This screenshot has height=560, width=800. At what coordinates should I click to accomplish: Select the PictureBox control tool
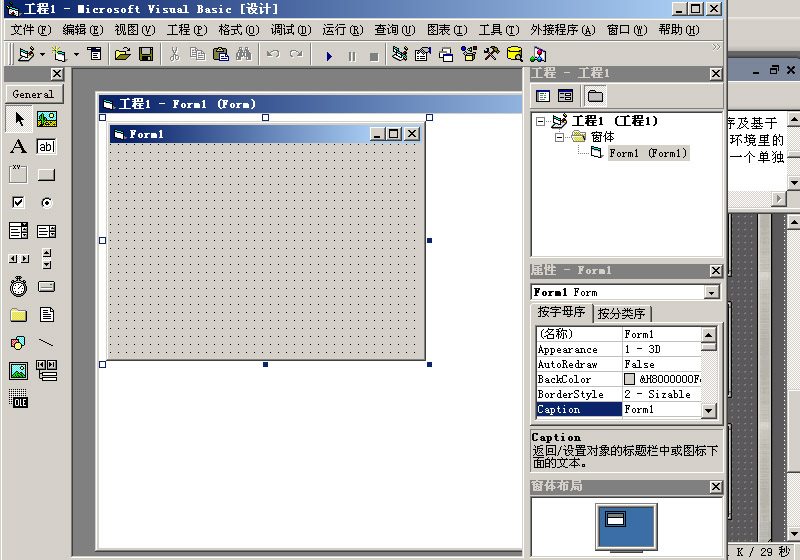[46, 119]
